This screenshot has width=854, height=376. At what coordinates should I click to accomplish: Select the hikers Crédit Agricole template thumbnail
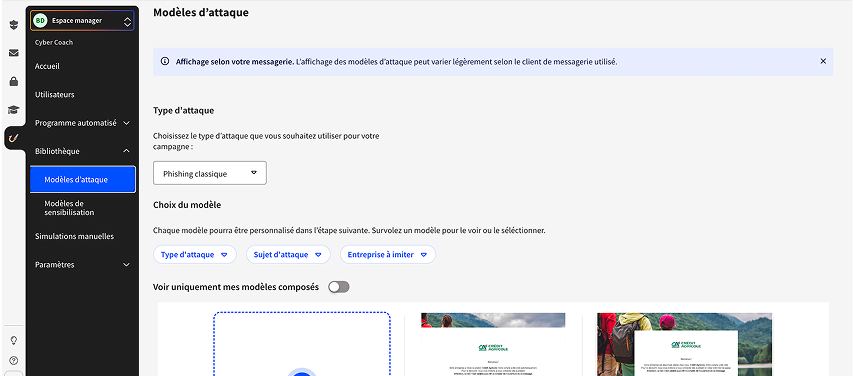point(685,344)
